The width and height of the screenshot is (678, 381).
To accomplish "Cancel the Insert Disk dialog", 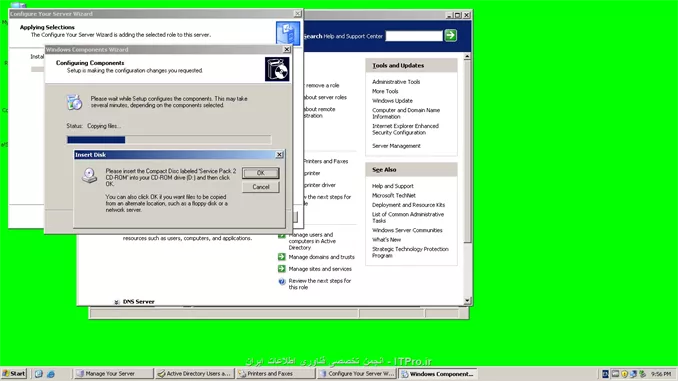I will point(260,187).
